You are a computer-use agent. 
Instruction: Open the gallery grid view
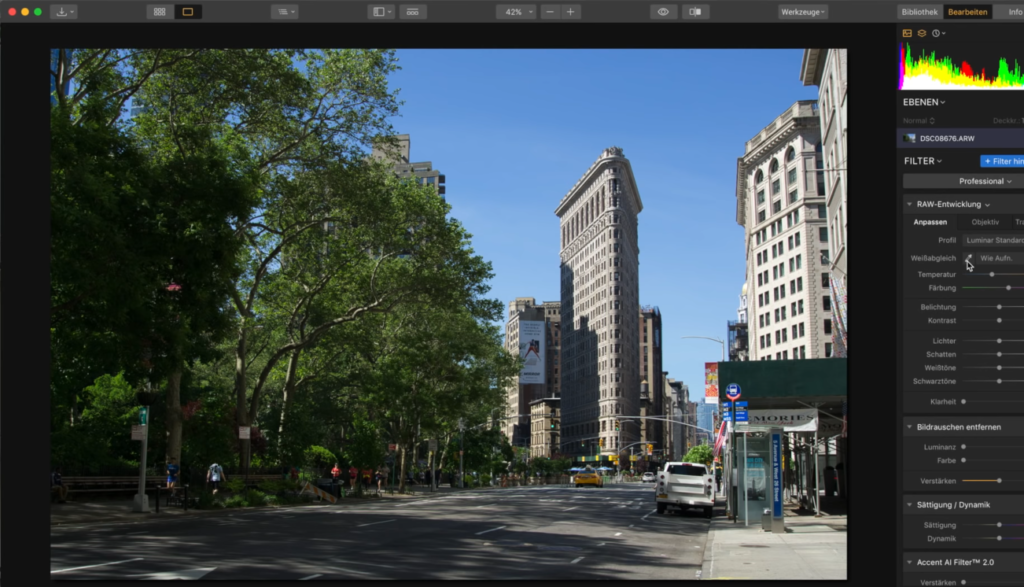pos(157,11)
